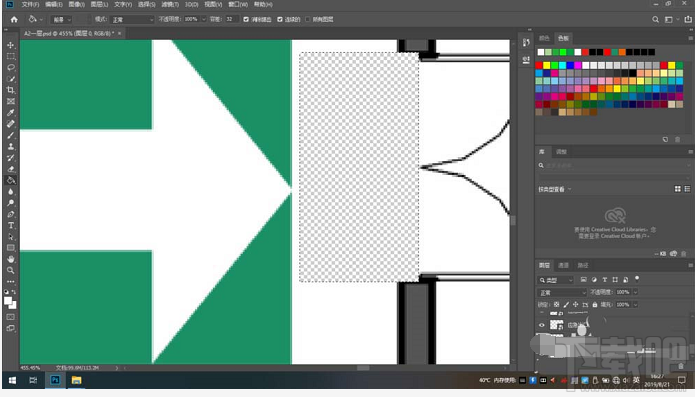Select the Pen tool
The width and height of the screenshot is (695, 397).
click(x=11, y=214)
